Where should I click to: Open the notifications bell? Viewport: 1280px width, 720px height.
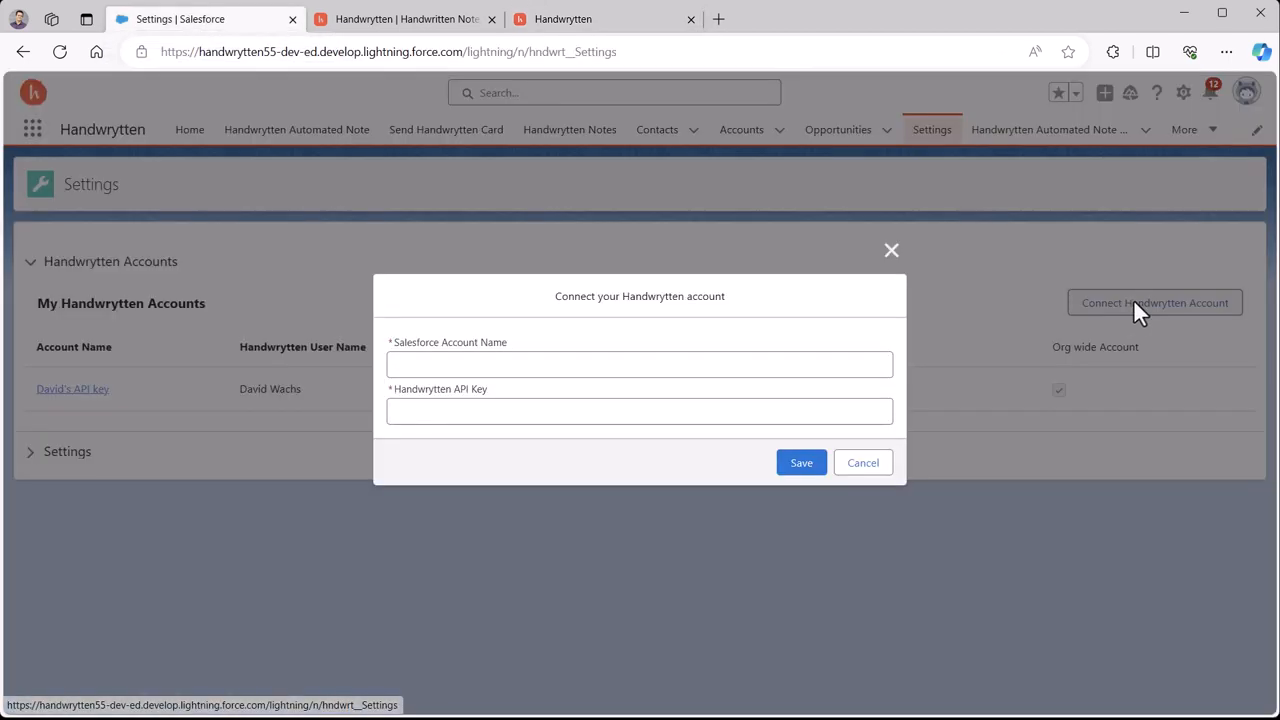point(1210,93)
